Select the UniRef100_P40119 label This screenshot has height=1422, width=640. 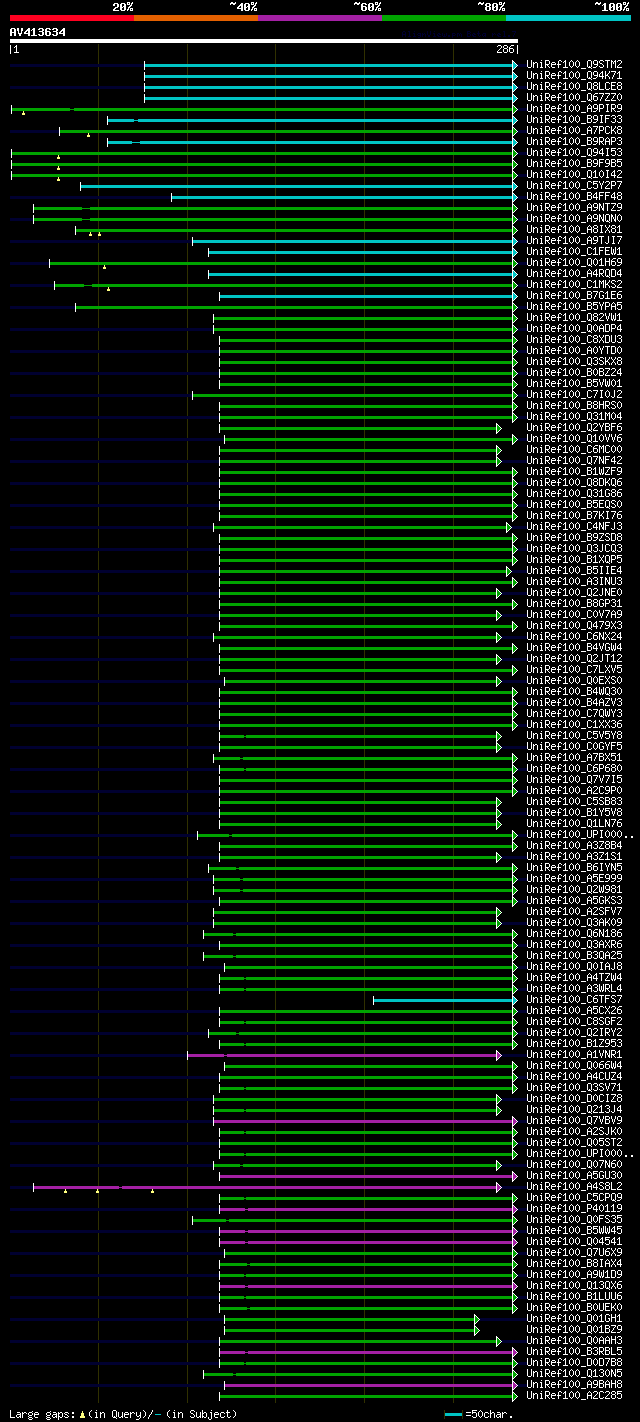(x=574, y=1209)
